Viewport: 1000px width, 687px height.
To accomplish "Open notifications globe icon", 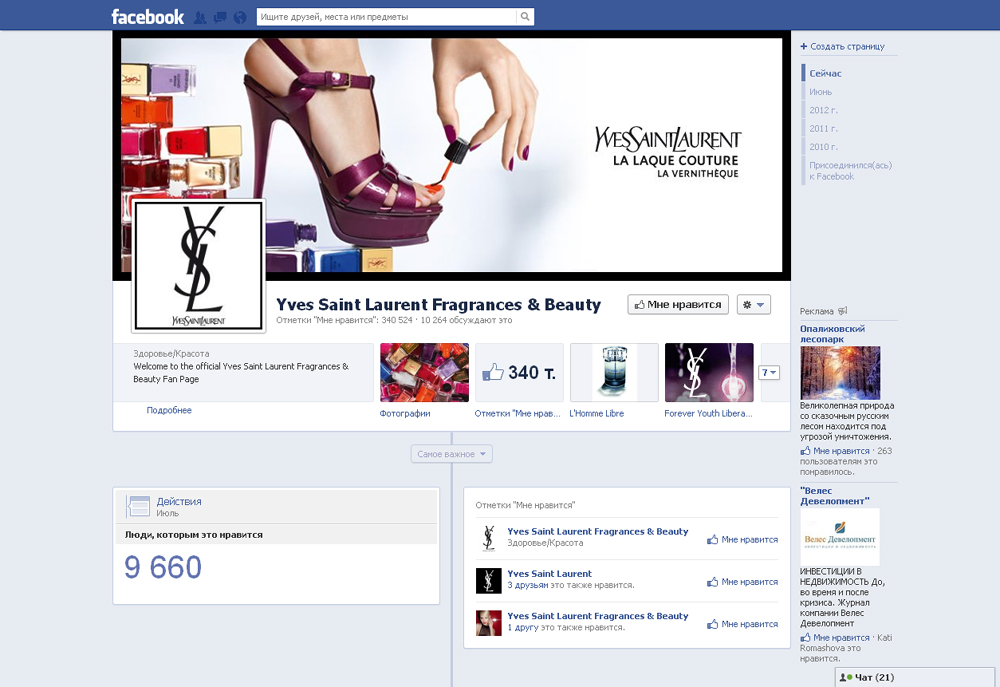I will pos(240,17).
